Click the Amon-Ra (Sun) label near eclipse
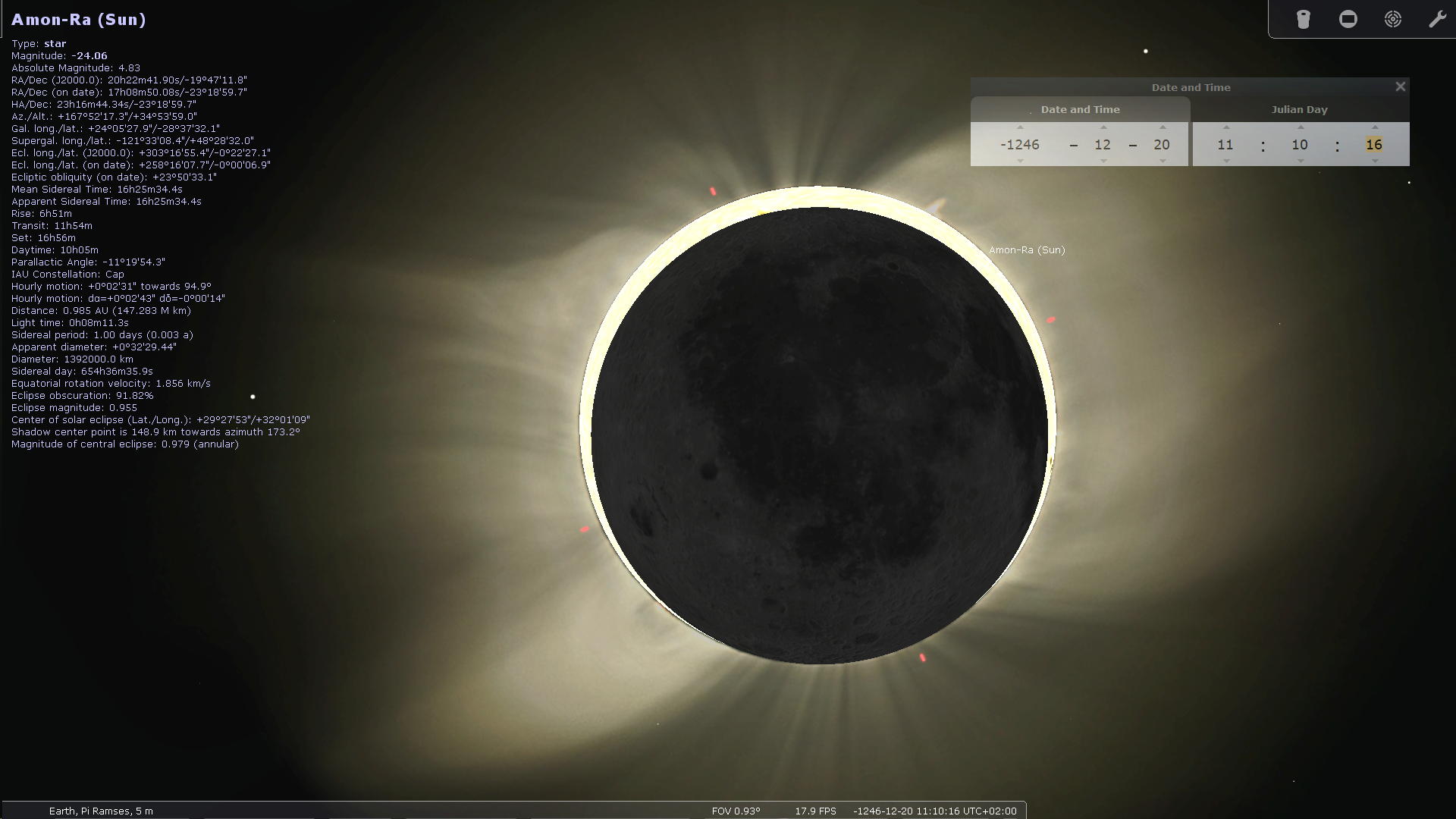Image resolution: width=1456 pixels, height=819 pixels. [x=1027, y=250]
